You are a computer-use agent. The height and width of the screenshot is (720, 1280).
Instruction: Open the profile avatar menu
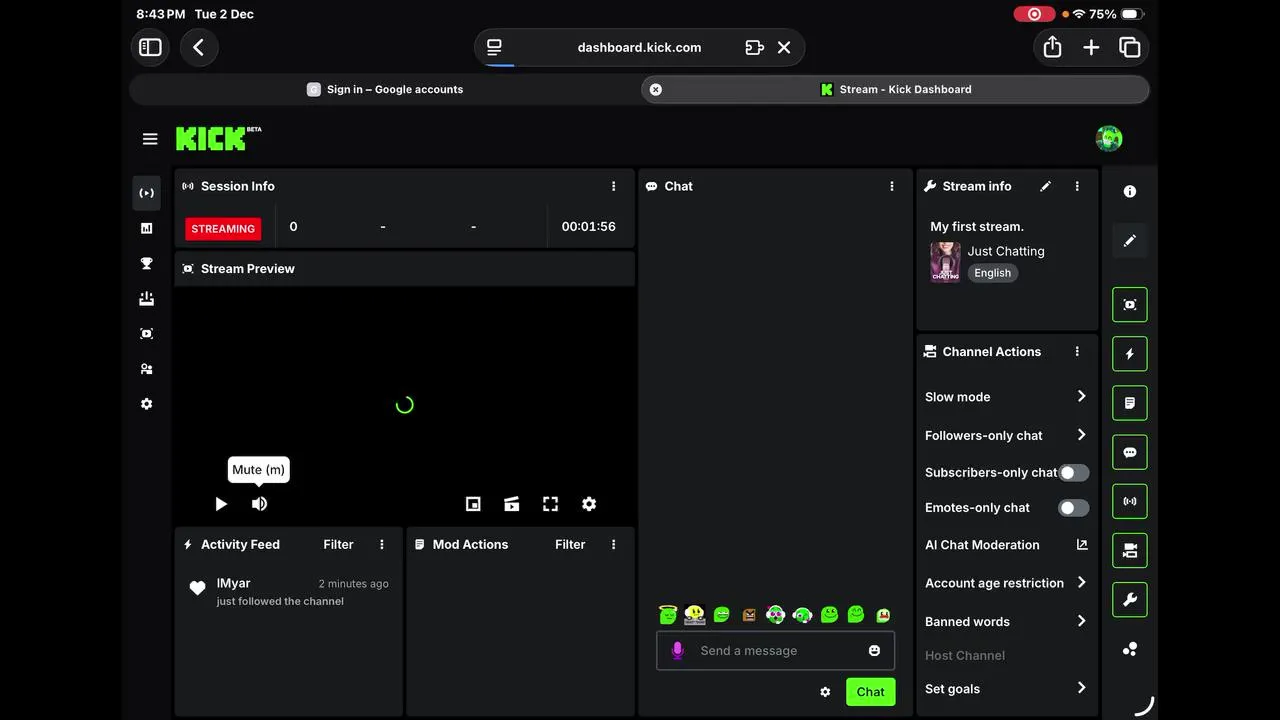tap(1109, 139)
